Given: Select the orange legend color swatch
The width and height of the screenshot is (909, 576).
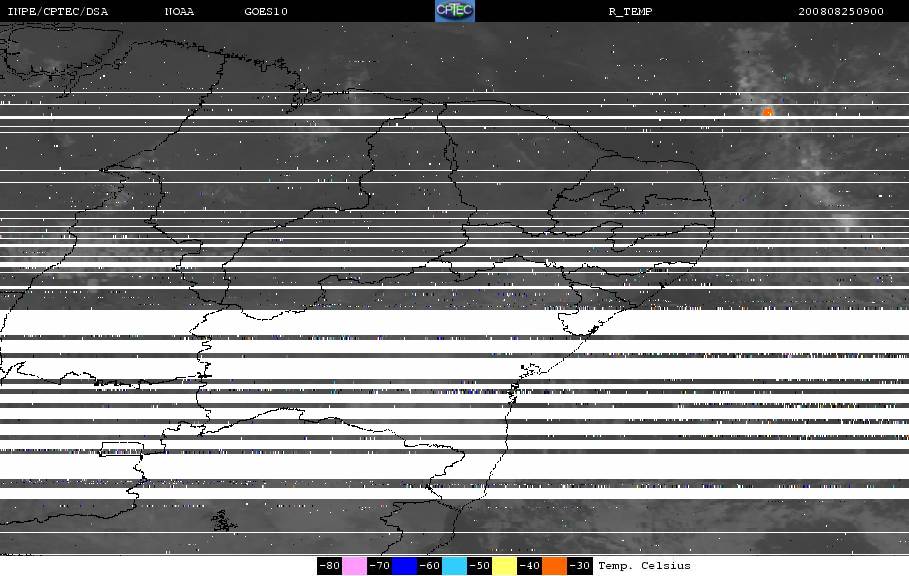Looking at the screenshot, I should 554,566.
